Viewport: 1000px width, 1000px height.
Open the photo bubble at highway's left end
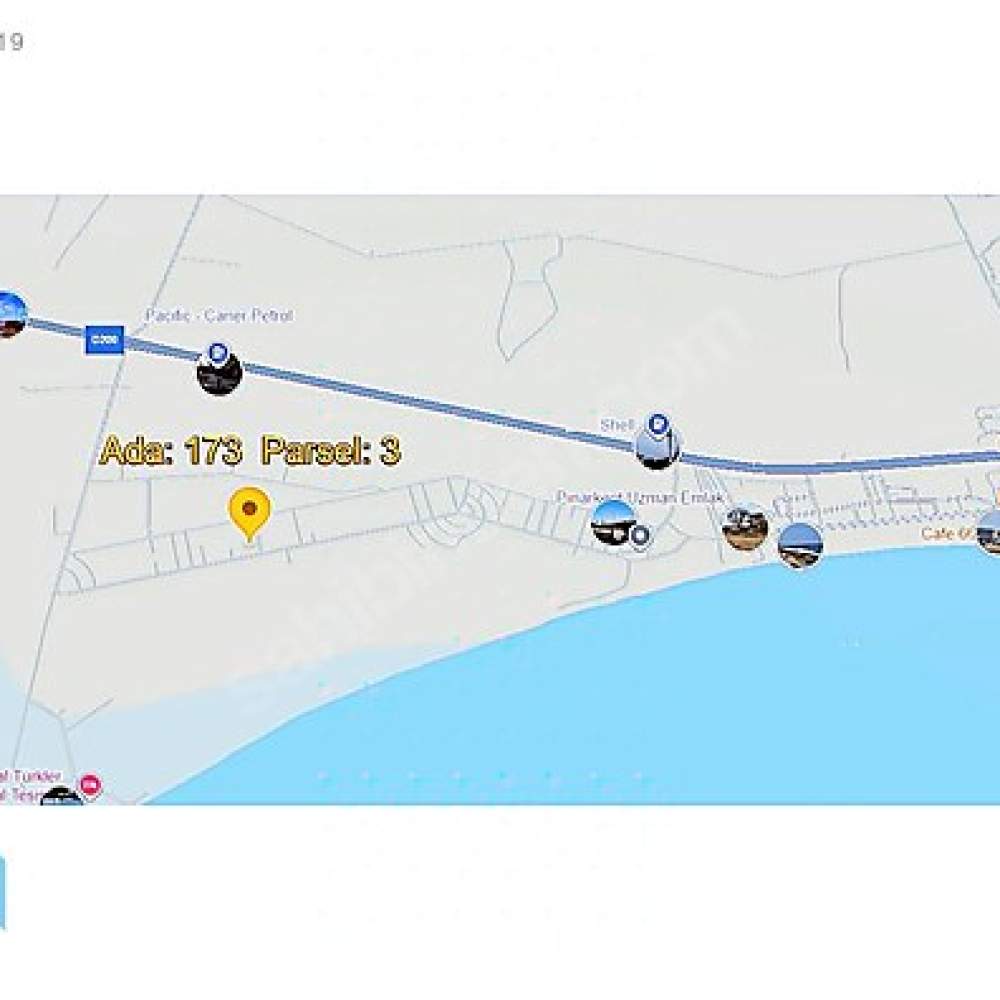(9, 314)
